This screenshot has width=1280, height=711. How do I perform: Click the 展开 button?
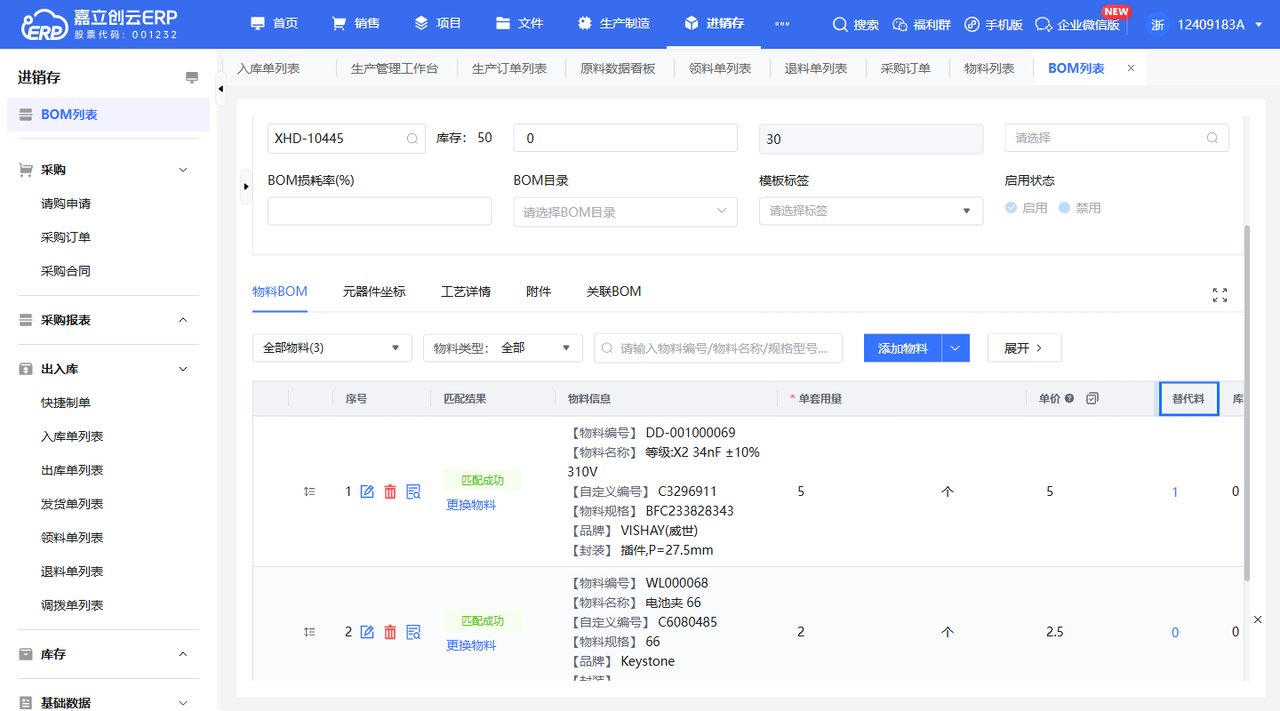pyautogui.click(x=1024, y=348)
